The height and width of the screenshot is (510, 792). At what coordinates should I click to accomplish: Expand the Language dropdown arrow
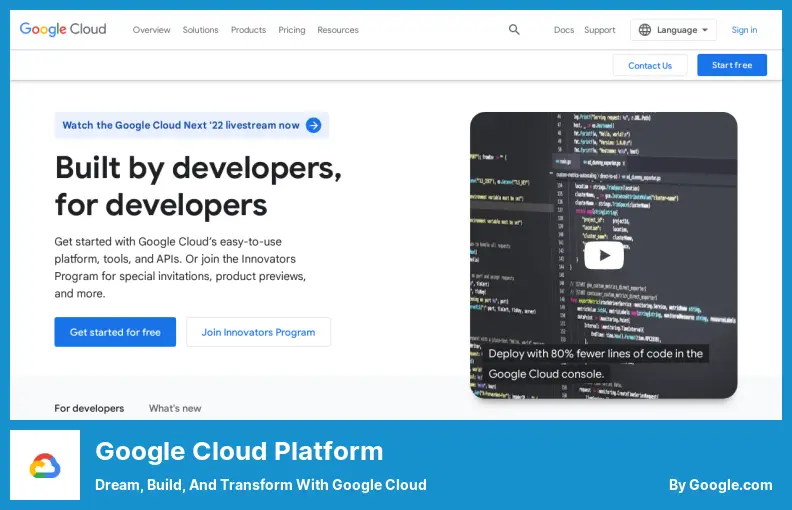point(705,30)
